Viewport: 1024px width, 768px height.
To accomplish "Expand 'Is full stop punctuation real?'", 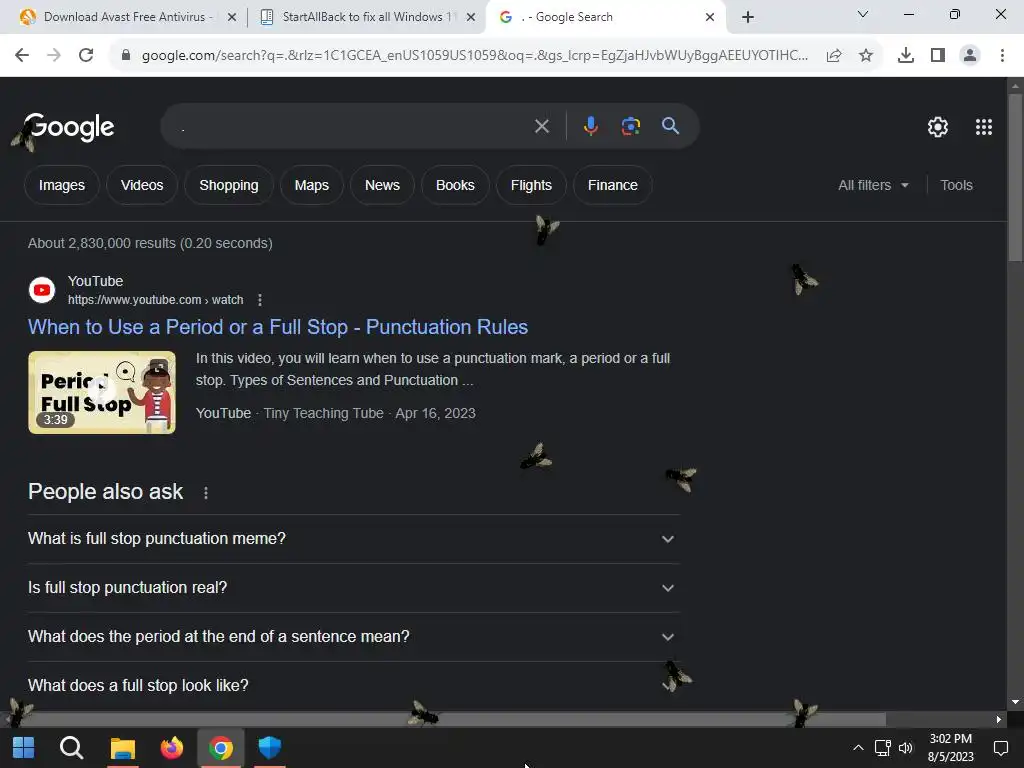I will [x=353, y=588].
